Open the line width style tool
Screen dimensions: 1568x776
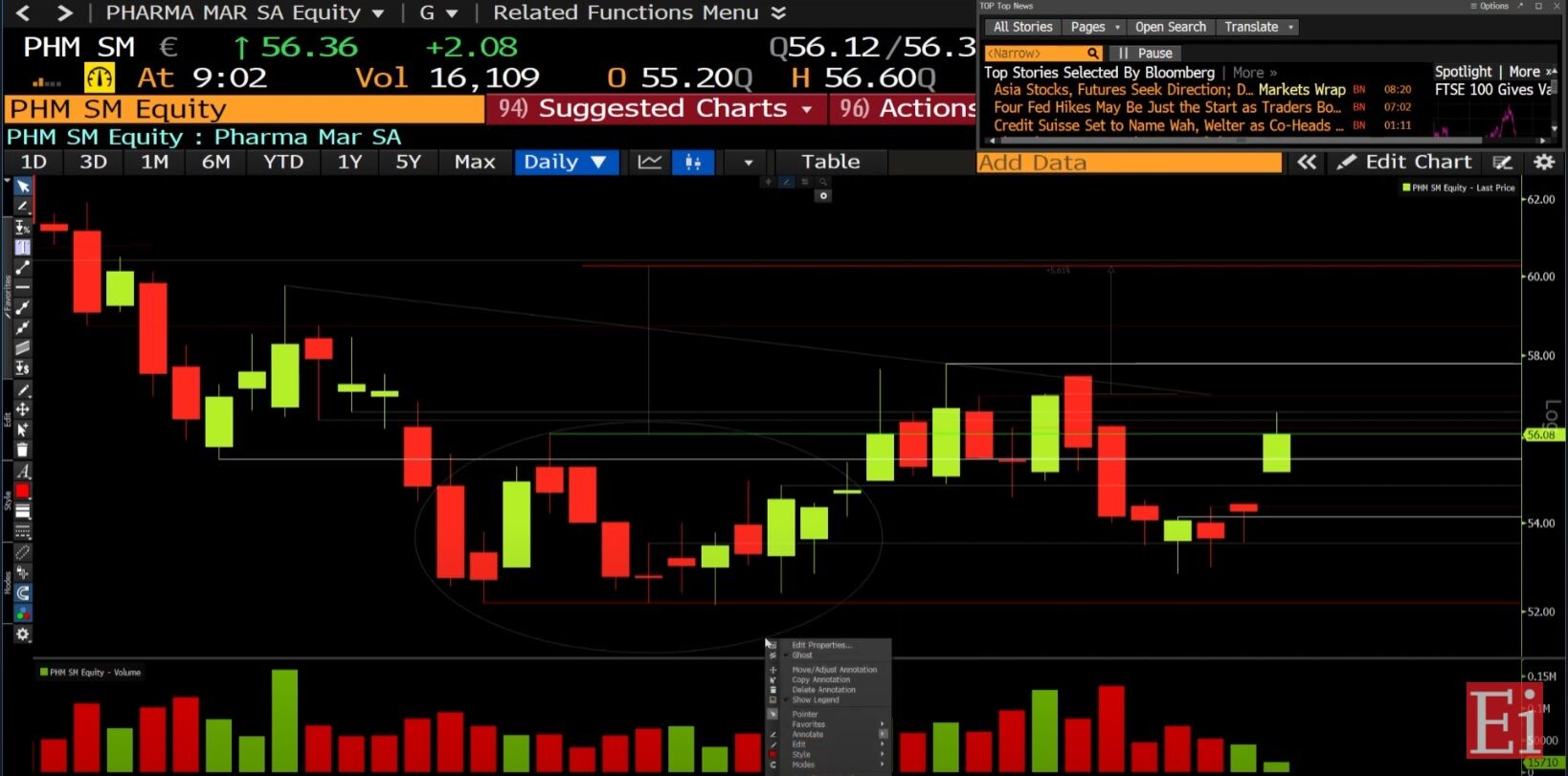[22, 511]
